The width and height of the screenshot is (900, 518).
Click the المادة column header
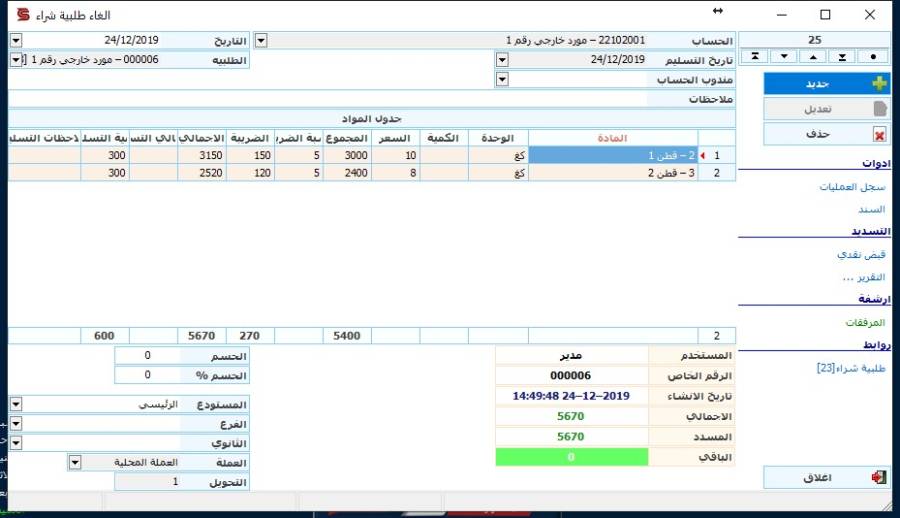click(613, 138)
